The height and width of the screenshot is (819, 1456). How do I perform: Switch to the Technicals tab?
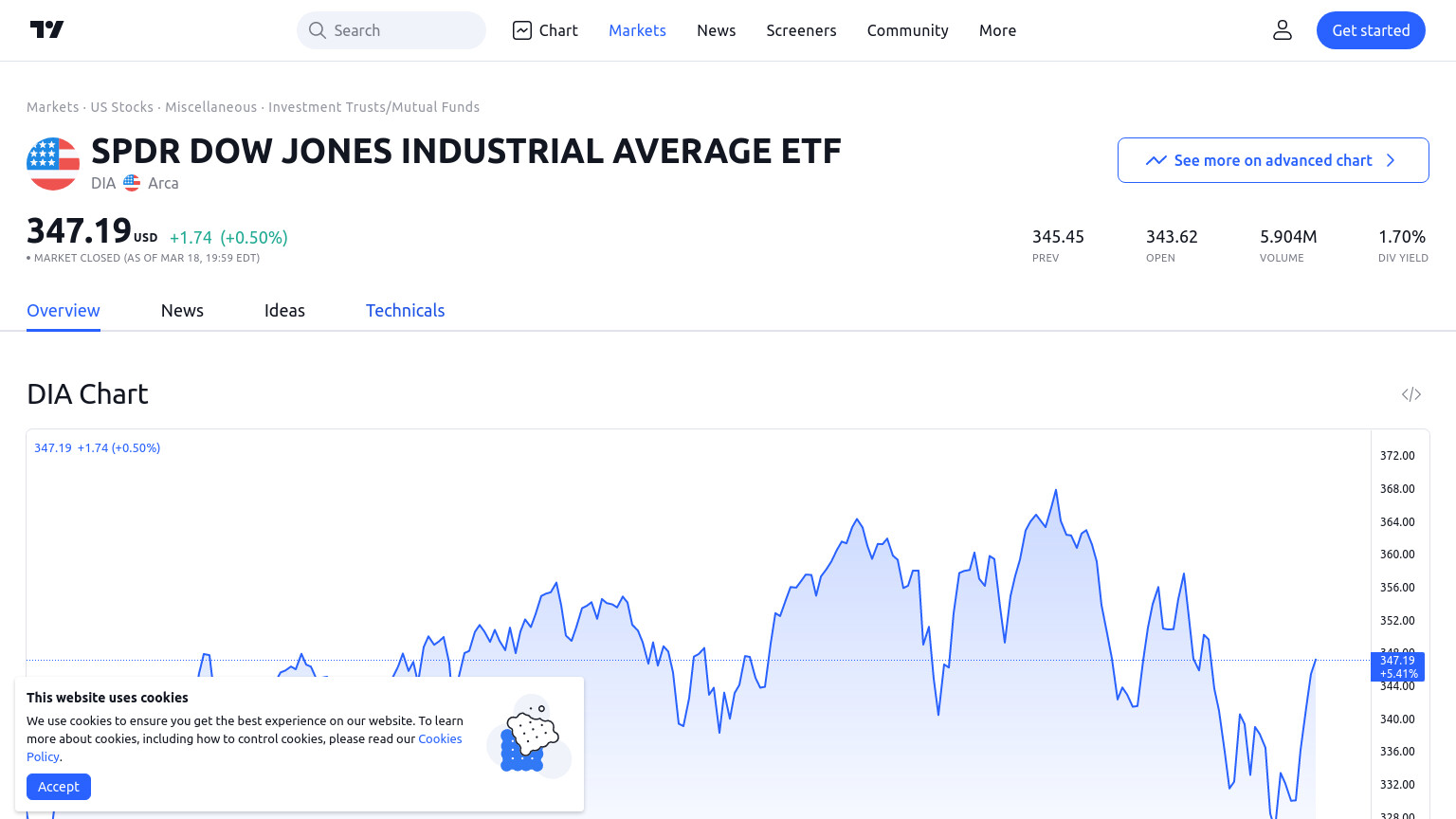pos(405,311)
